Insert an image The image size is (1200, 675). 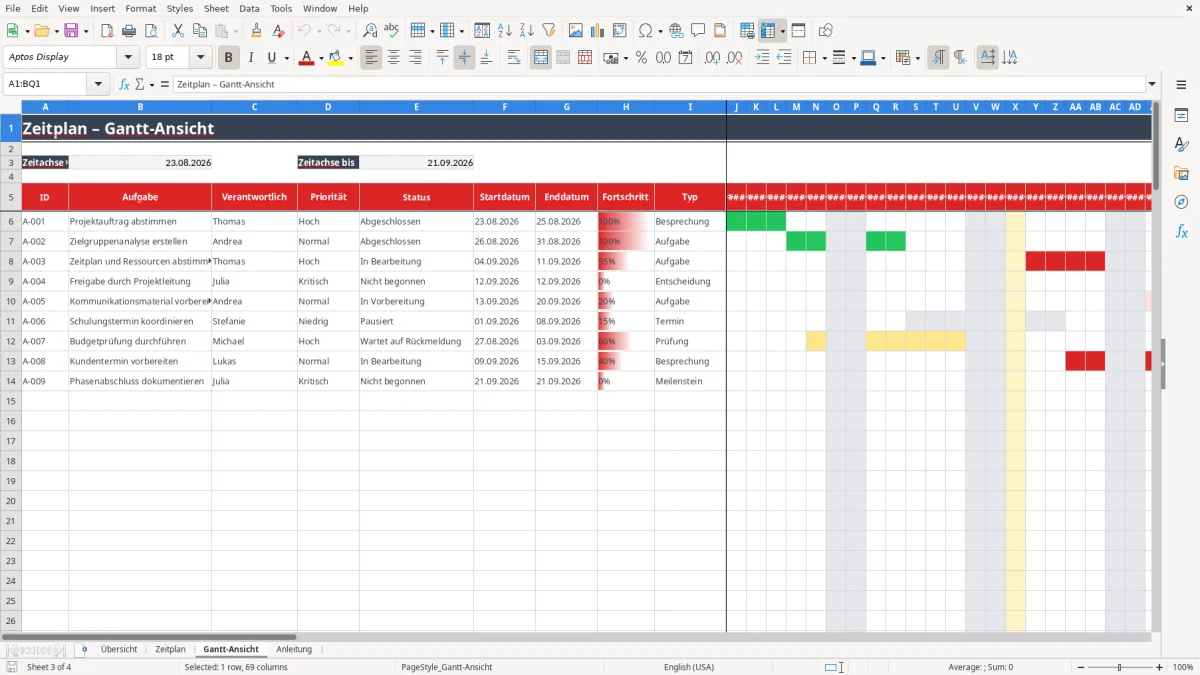pyautogui.click(x=576, y=31)
